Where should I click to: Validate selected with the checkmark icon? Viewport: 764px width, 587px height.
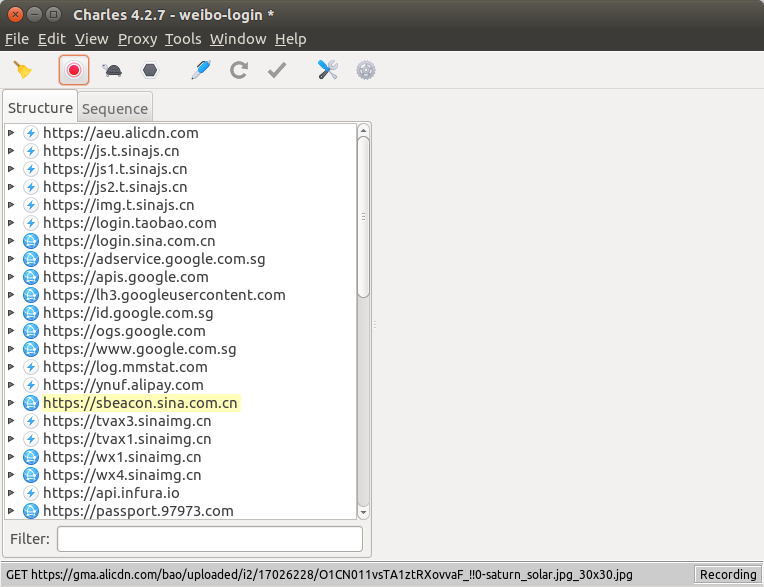(x=277, y=70)
